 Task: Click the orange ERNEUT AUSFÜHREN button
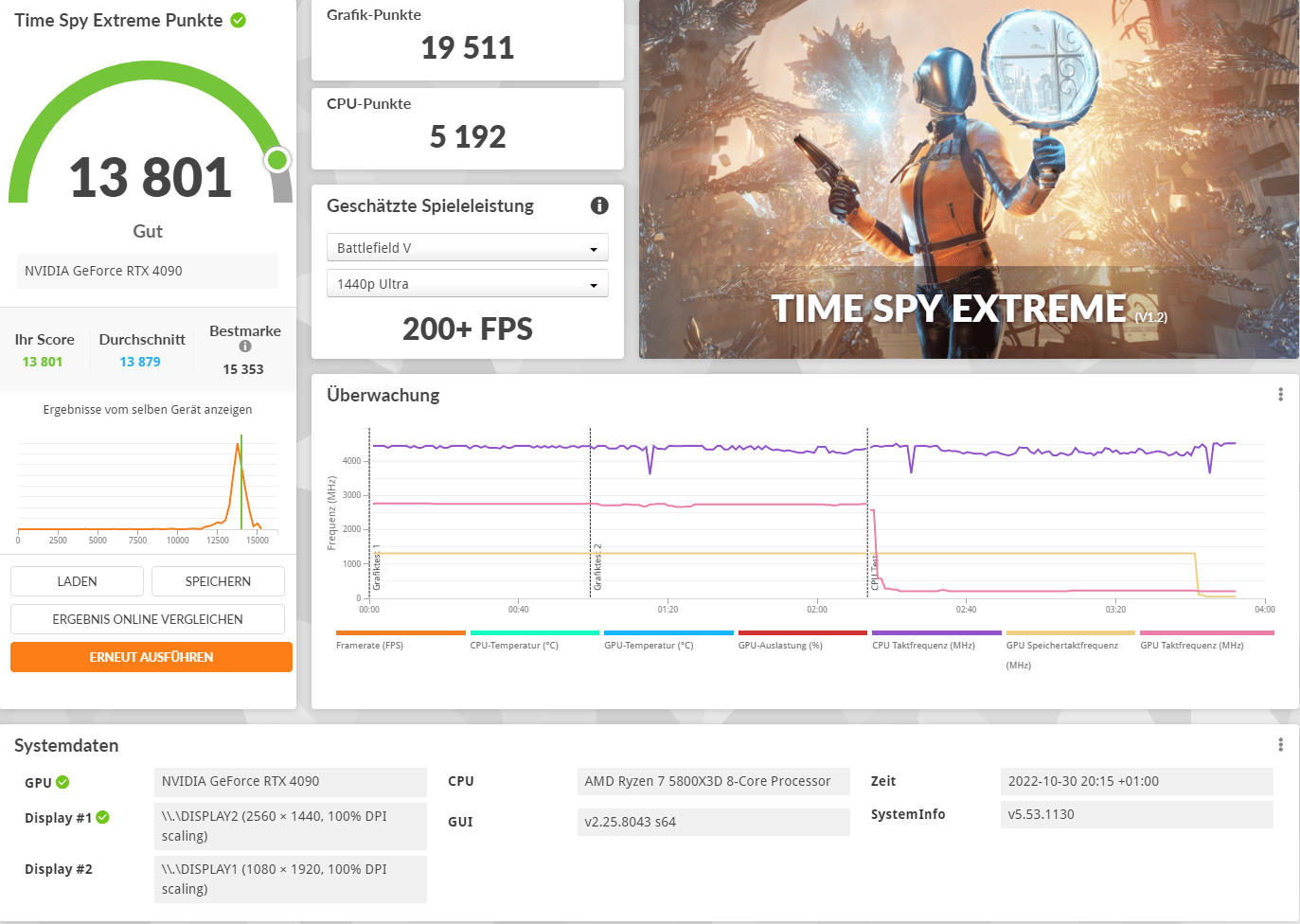coord(151,657)
